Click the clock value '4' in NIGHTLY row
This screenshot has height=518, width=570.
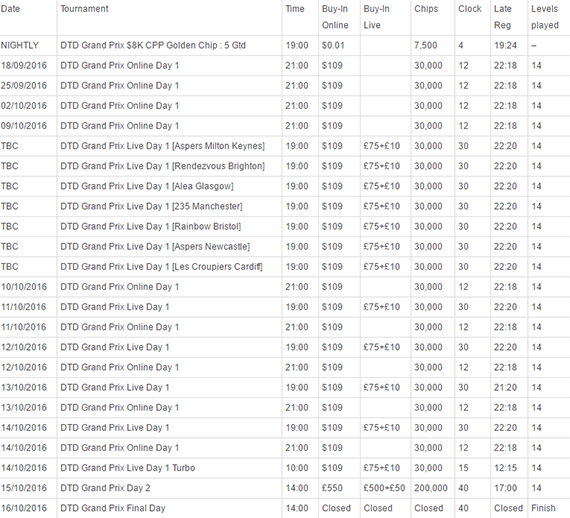pos(461,45)
